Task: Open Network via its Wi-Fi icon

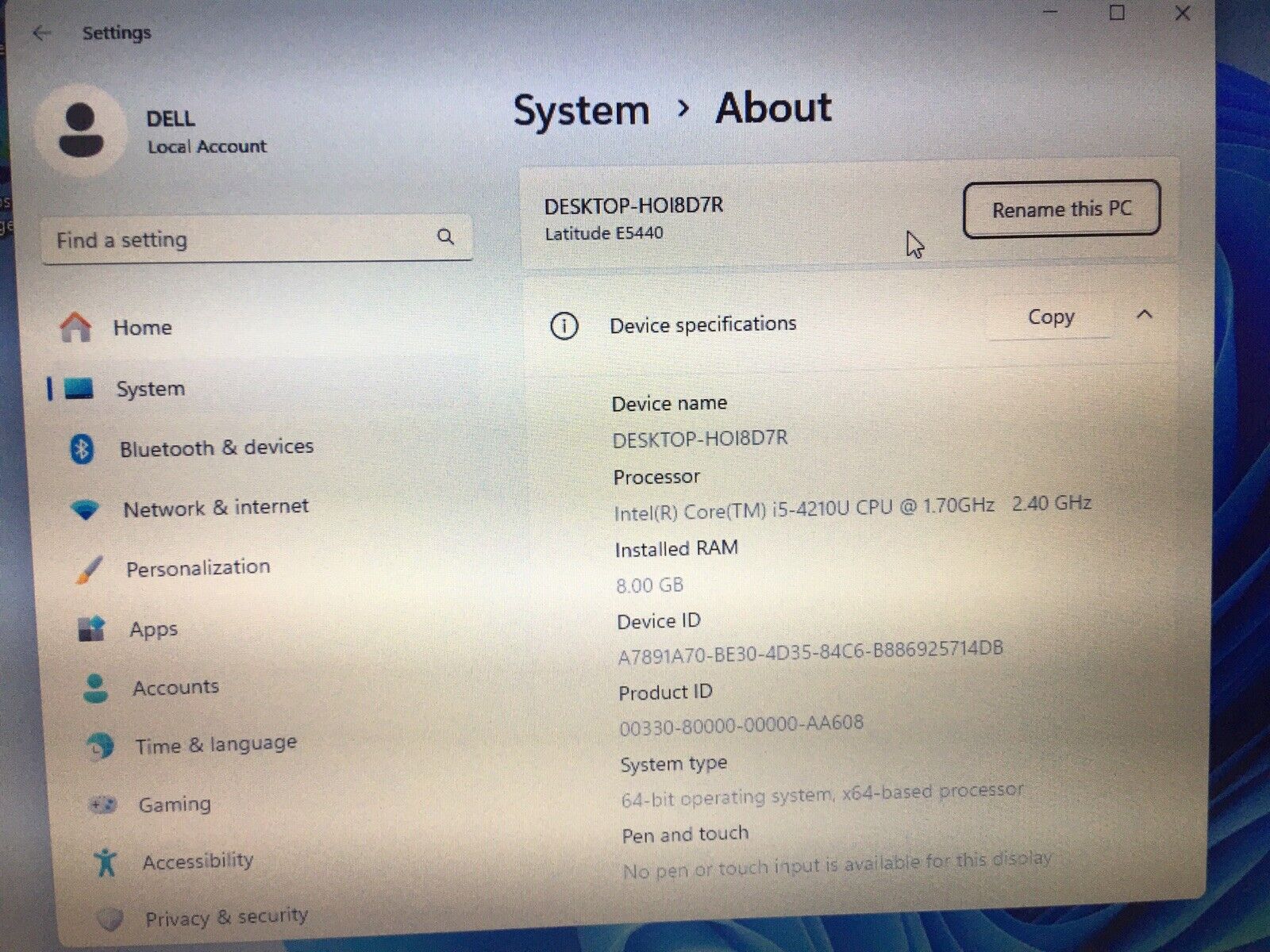Action: [x=85, y=509]
